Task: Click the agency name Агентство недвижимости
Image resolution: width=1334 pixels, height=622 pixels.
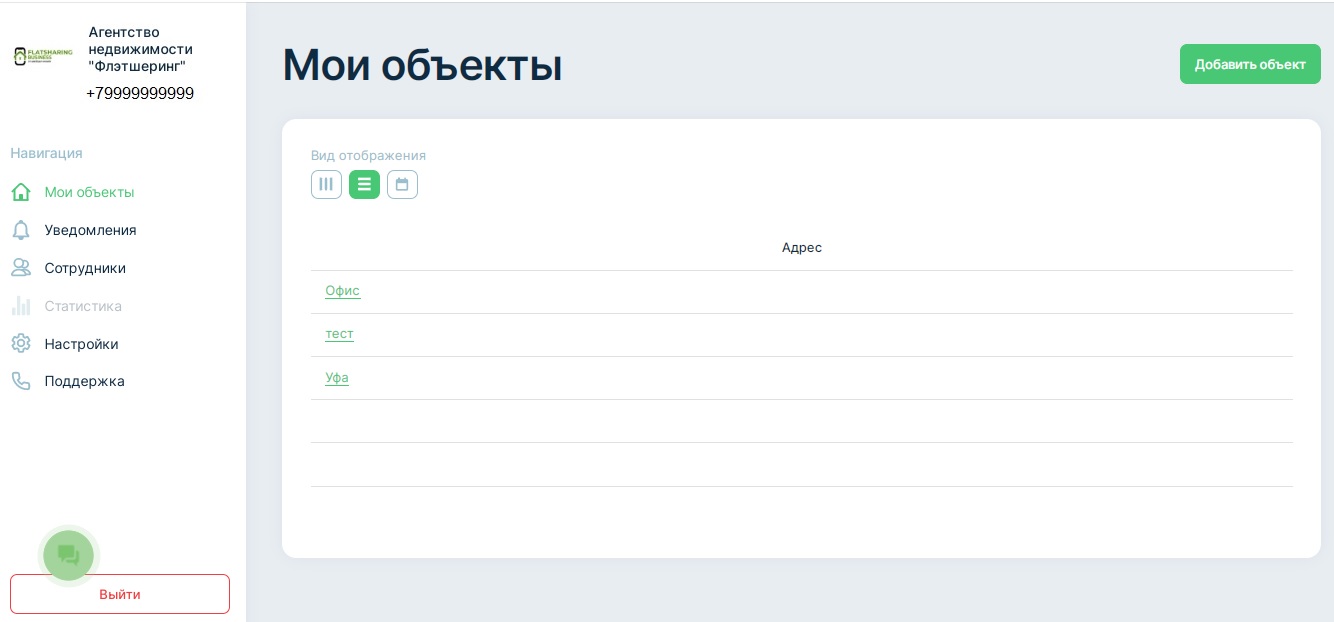Action: (140, 49)
